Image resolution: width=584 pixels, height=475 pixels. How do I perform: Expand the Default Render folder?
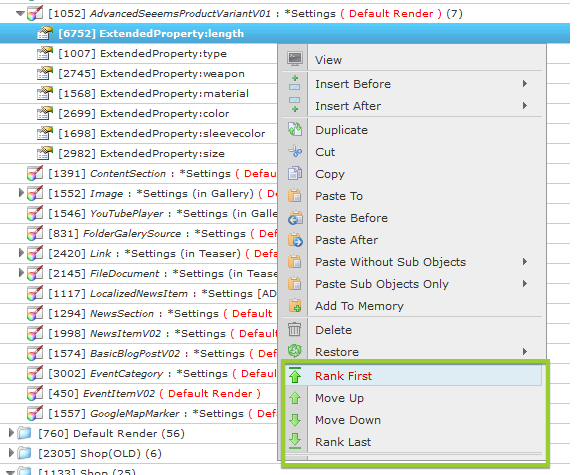click(11, 433)
